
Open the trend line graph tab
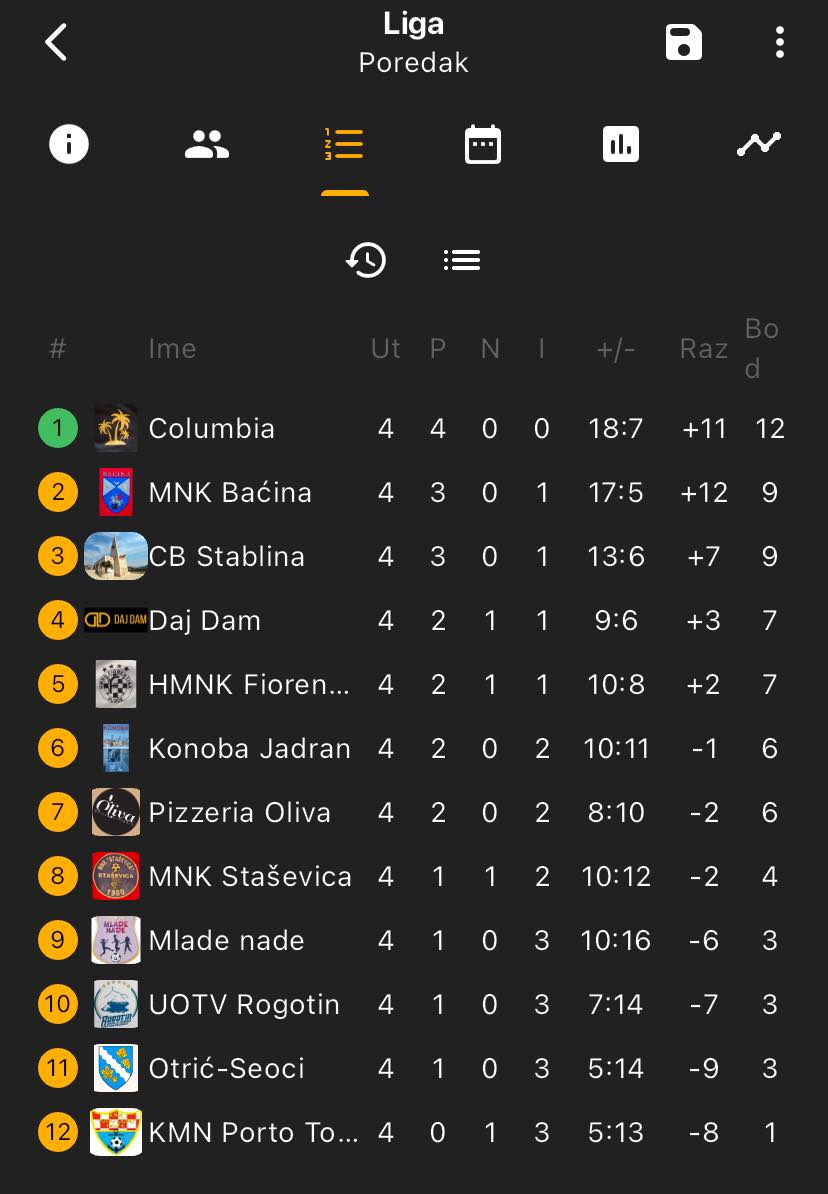[x=759, y=144]
